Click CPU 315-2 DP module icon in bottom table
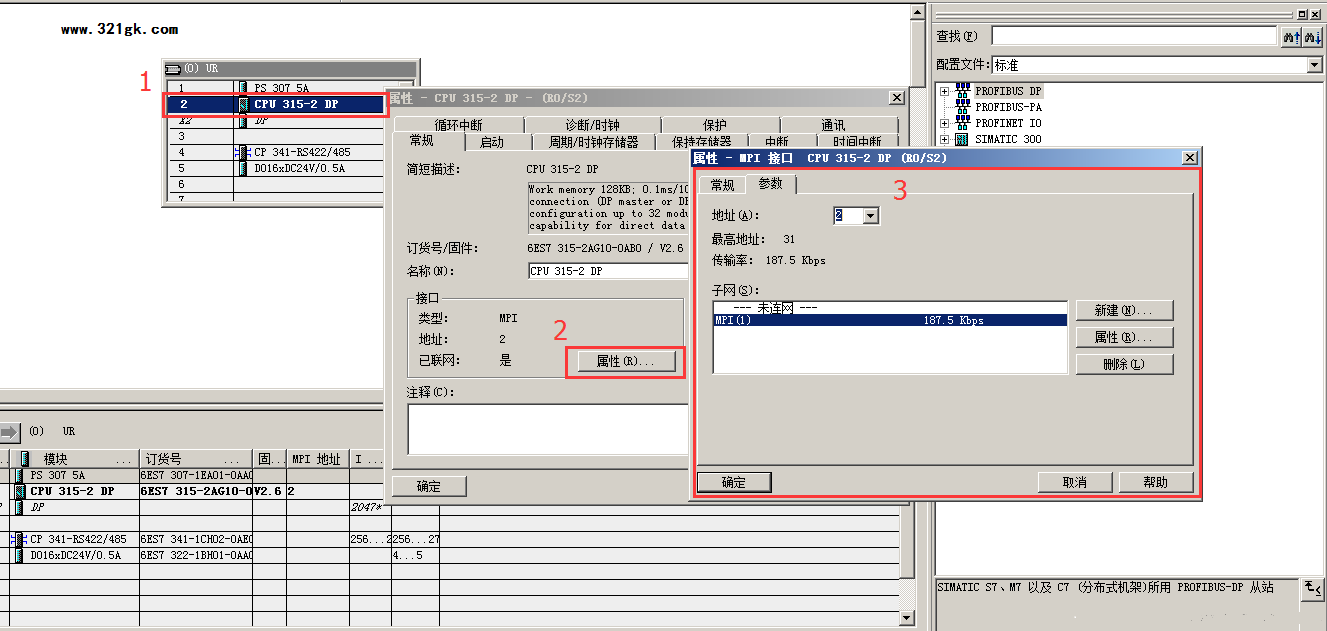This screenshot has height=631, width=1327. click(x=20, y=492)
